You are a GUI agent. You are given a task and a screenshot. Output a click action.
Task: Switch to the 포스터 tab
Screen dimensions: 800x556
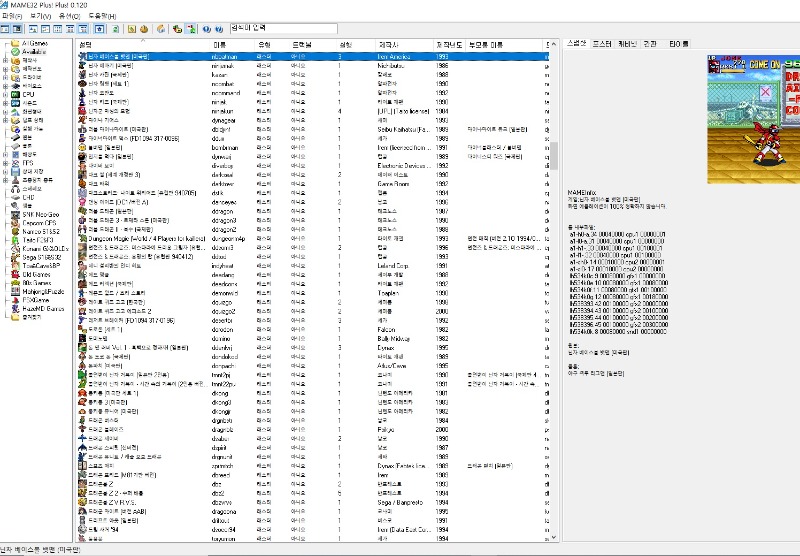pos(602,44)
